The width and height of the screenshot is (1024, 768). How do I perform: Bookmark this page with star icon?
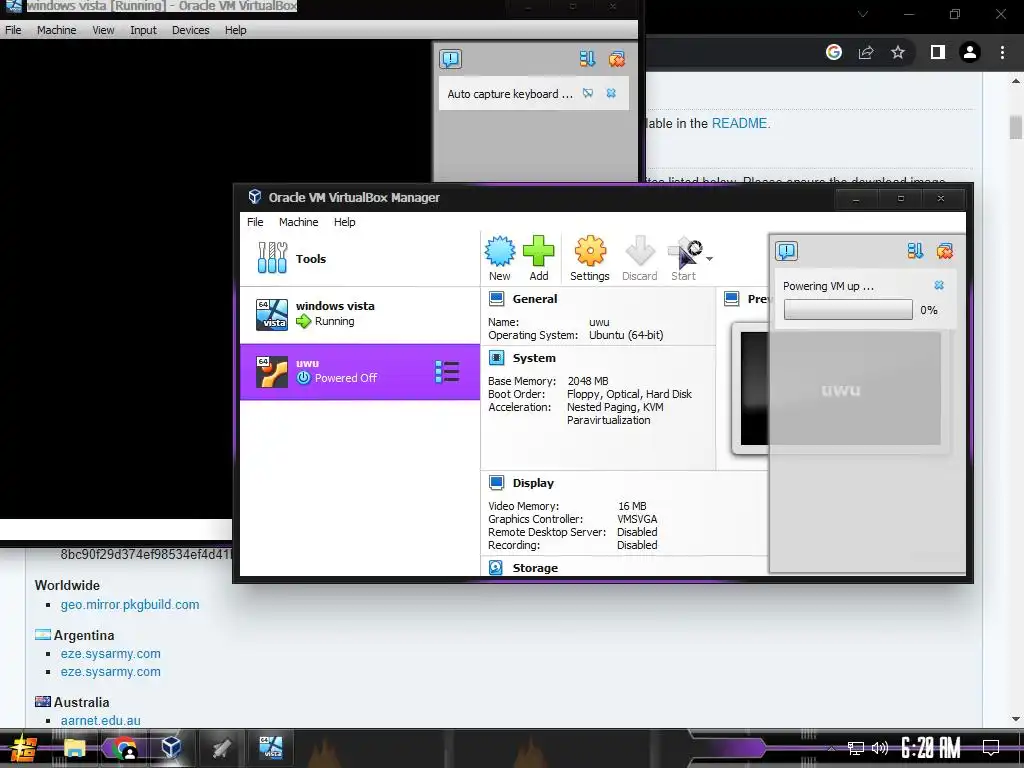(898, 52)
